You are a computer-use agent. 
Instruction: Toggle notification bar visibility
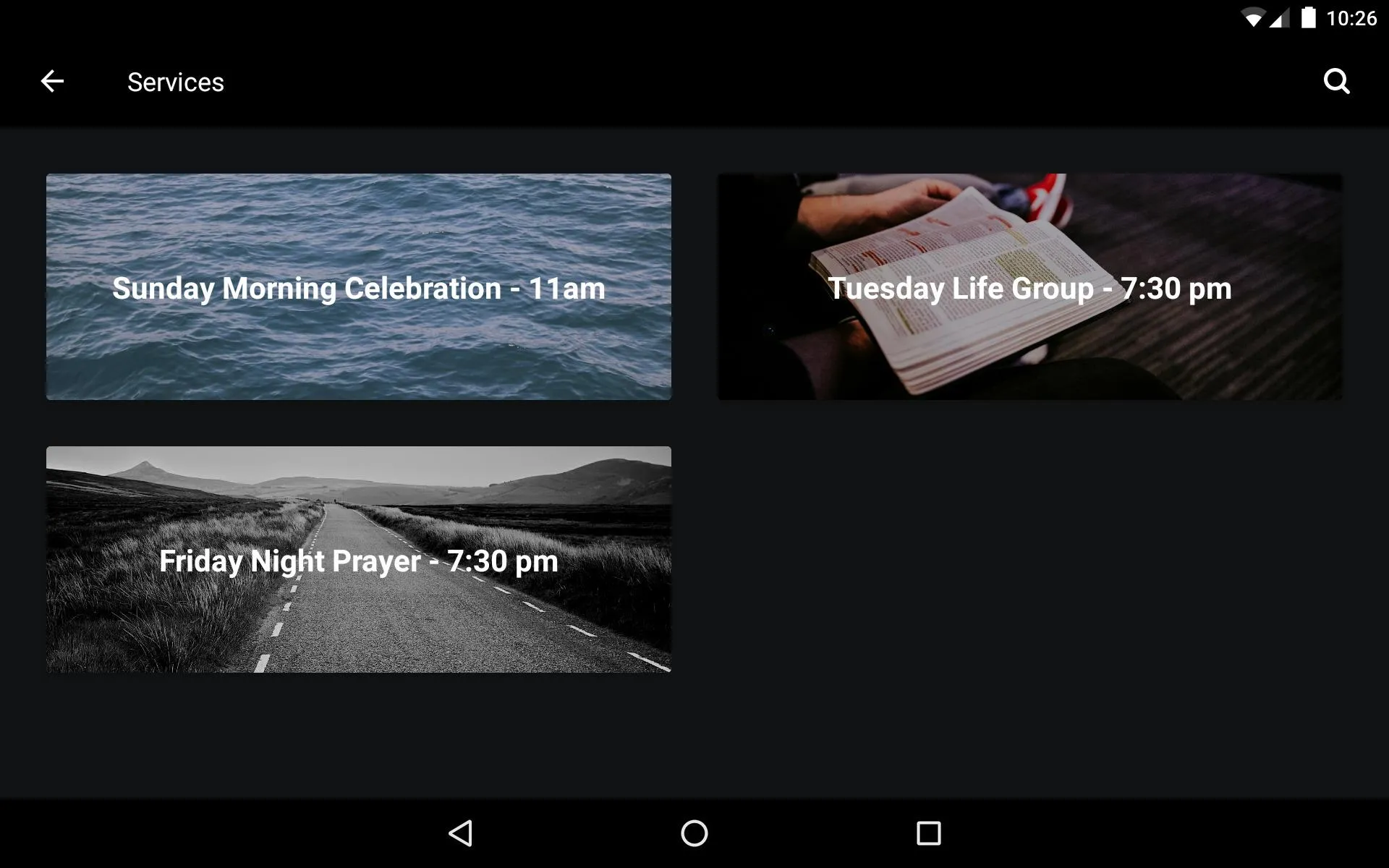tap(694, 18)
